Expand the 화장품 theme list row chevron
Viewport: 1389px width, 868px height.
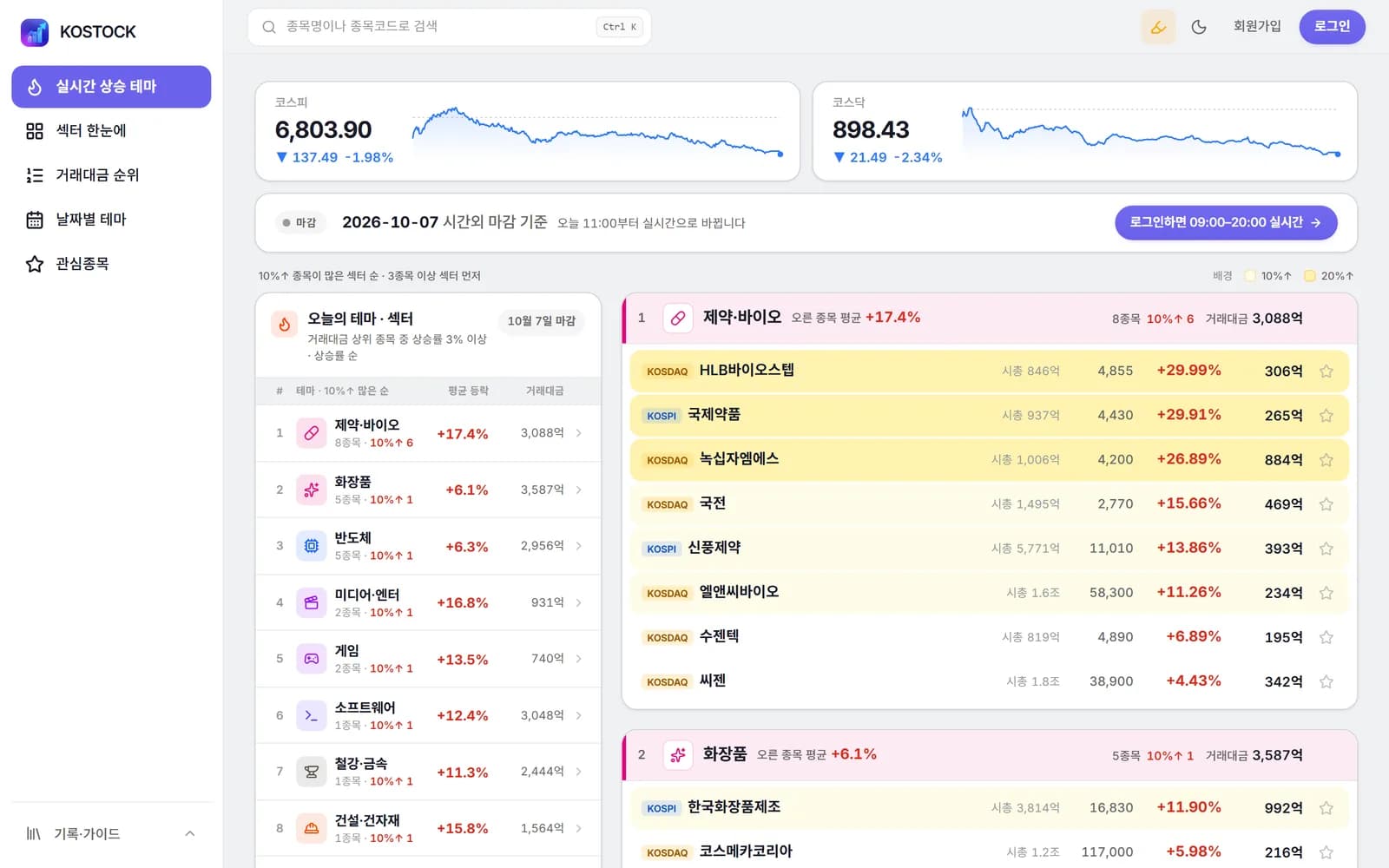[579, 490]
